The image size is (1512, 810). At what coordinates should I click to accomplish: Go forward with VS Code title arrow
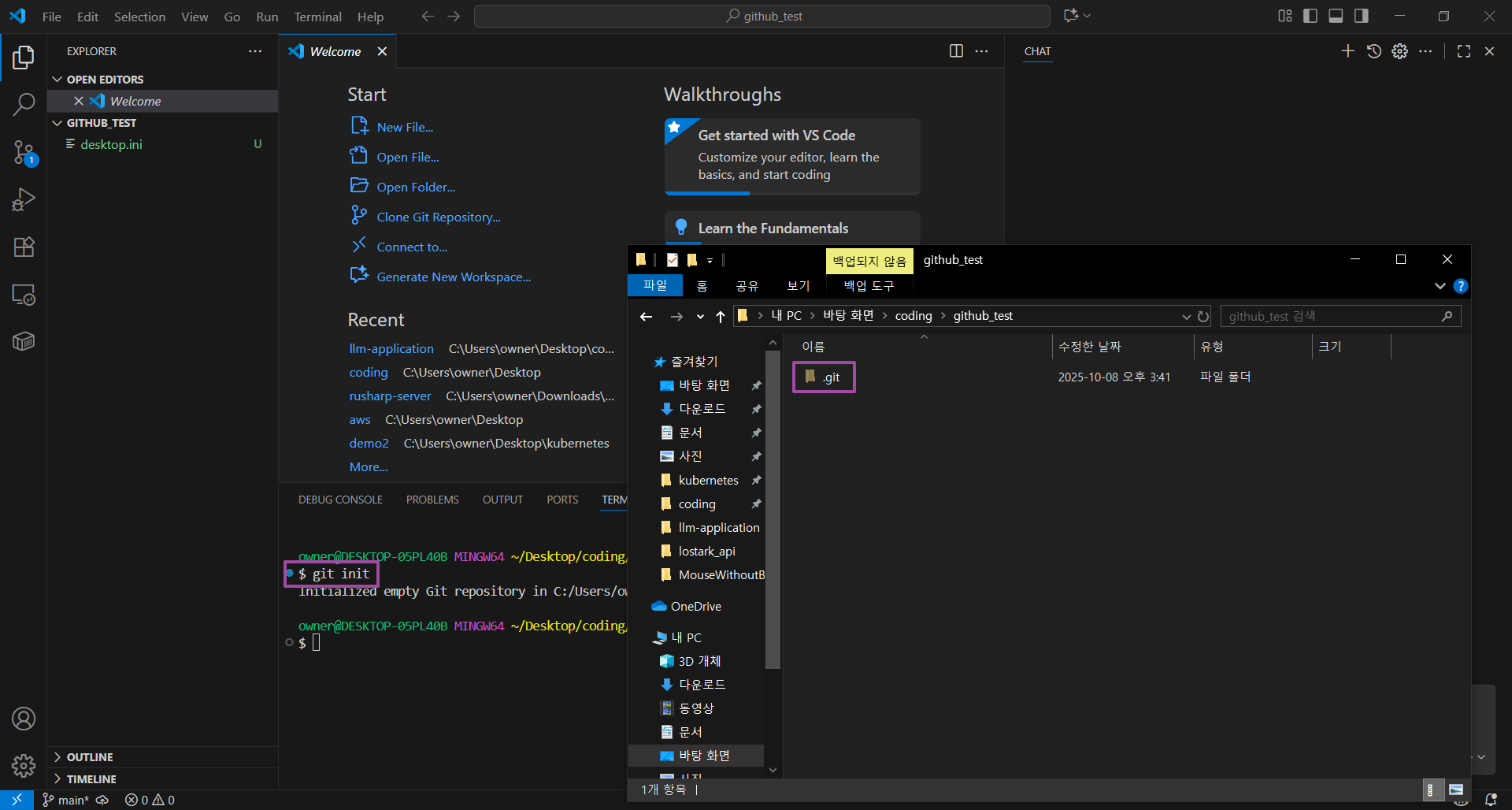coord(454,17)
